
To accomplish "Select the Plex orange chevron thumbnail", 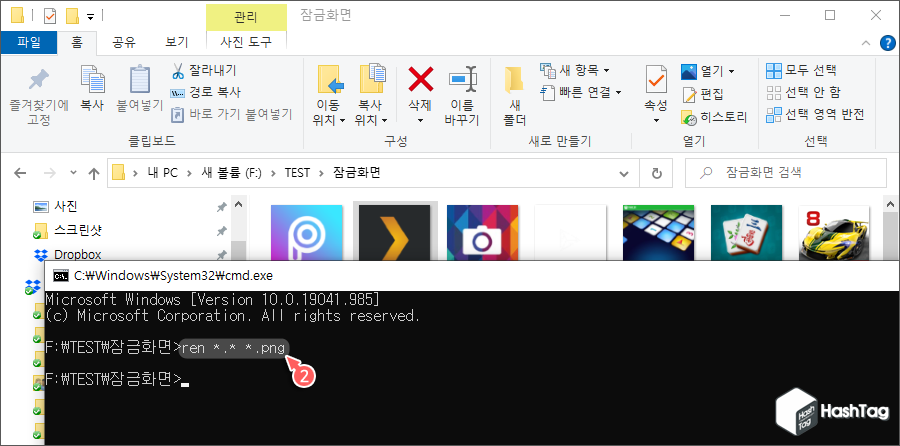I will [x=395, y=233].
